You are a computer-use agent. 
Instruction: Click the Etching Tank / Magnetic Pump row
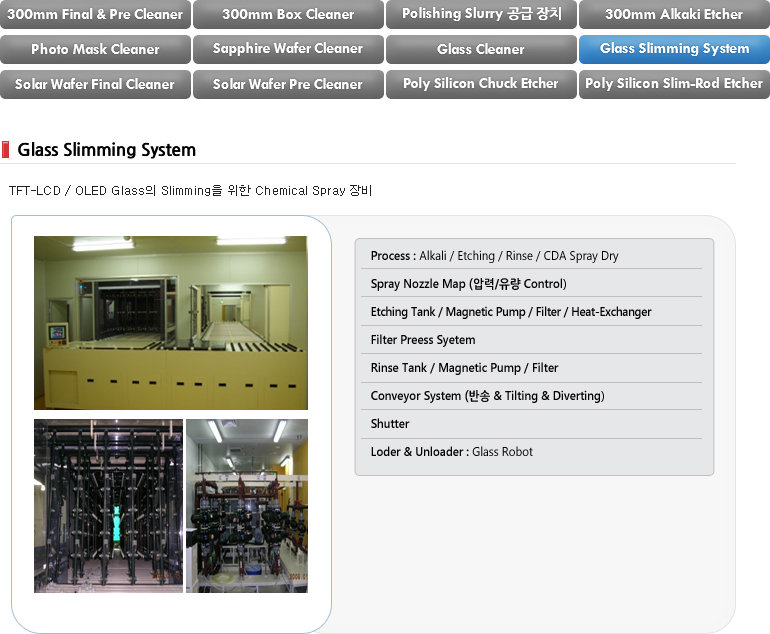pos(531,312)
